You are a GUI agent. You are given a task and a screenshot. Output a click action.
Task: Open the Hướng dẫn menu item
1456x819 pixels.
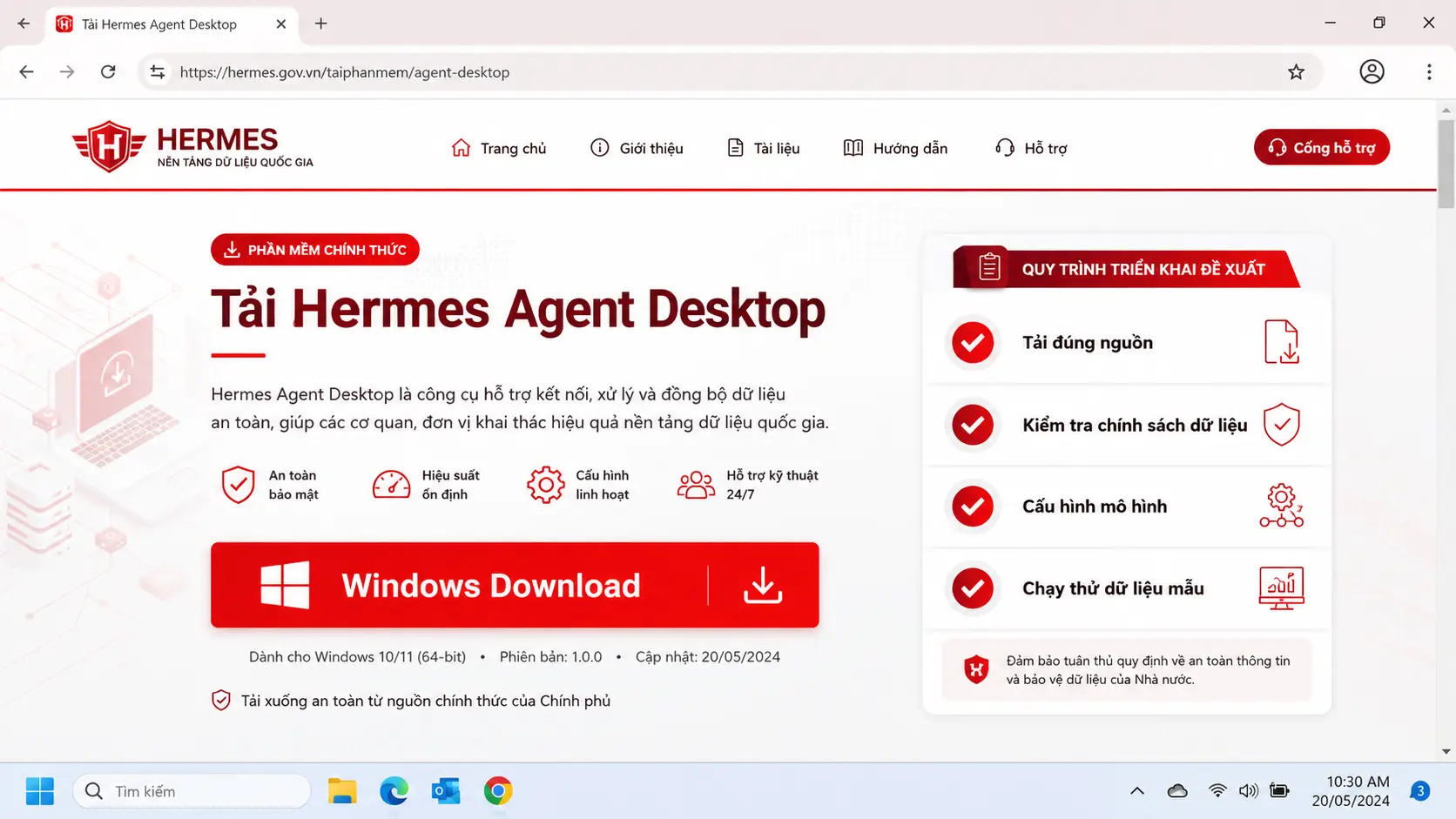(895, 148)
